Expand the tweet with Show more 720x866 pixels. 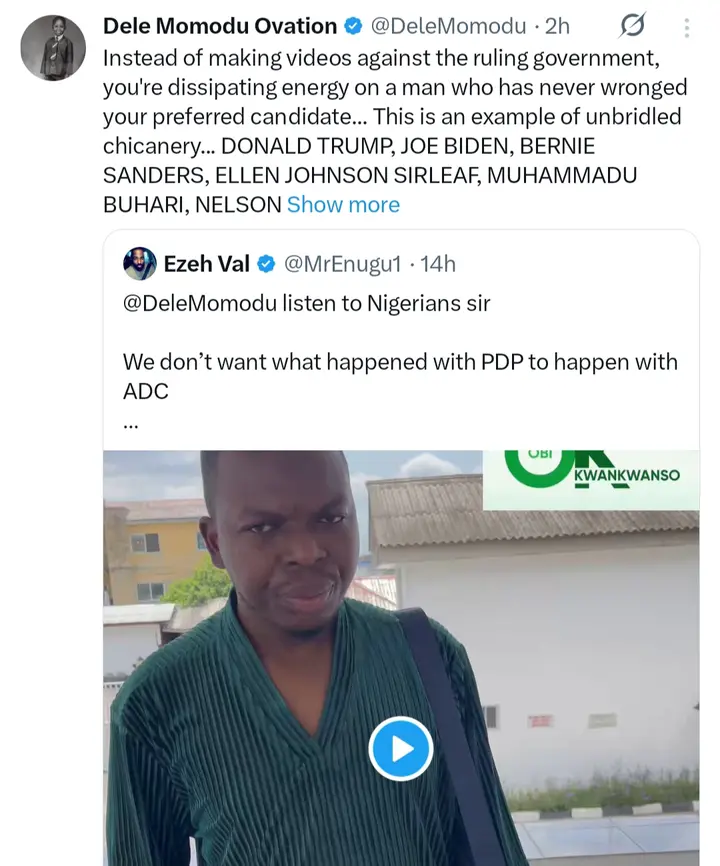pos(343,205)
